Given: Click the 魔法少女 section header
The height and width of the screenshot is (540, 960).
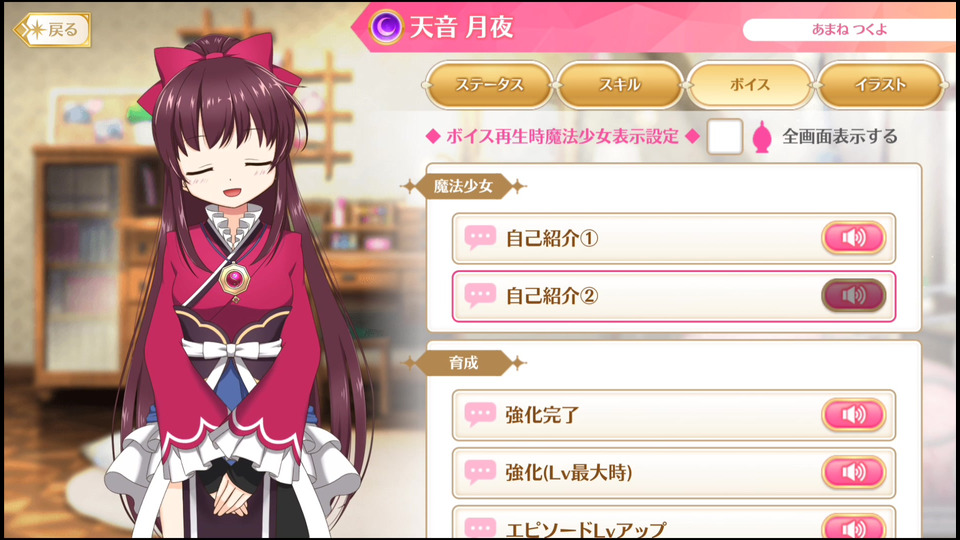Looking at the screenshot, I should (x=463, y=186).
